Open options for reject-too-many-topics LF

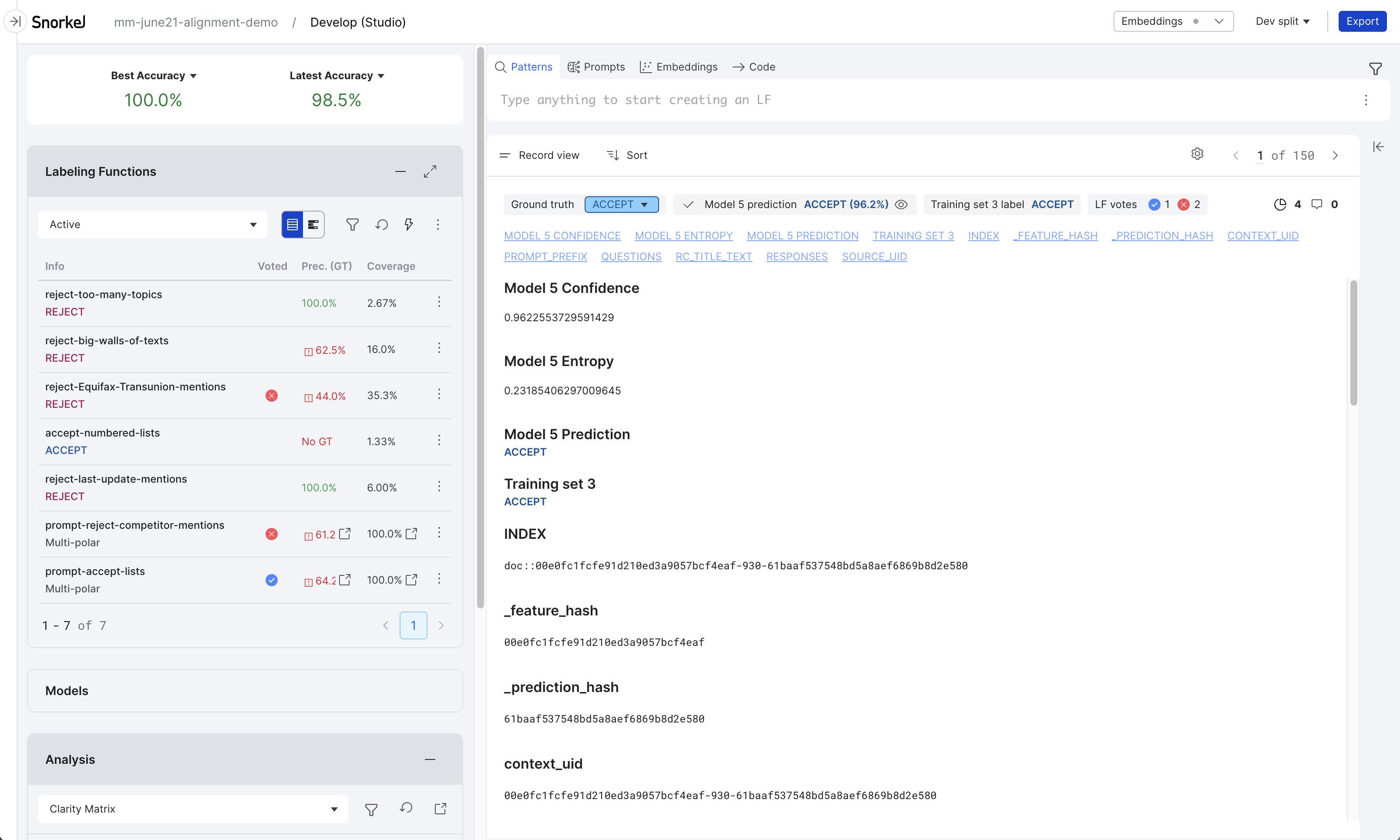[x=439, y=302]
